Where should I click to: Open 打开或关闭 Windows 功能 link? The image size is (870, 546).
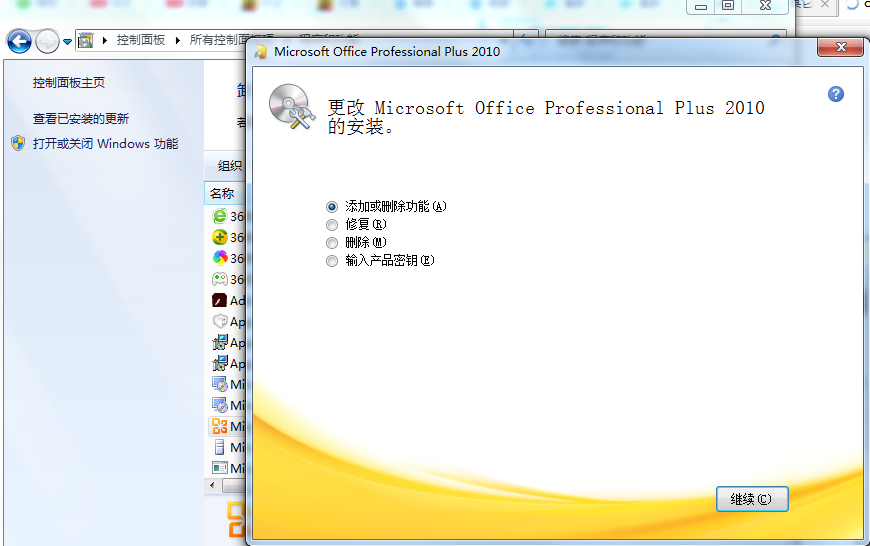click(105, 144)
